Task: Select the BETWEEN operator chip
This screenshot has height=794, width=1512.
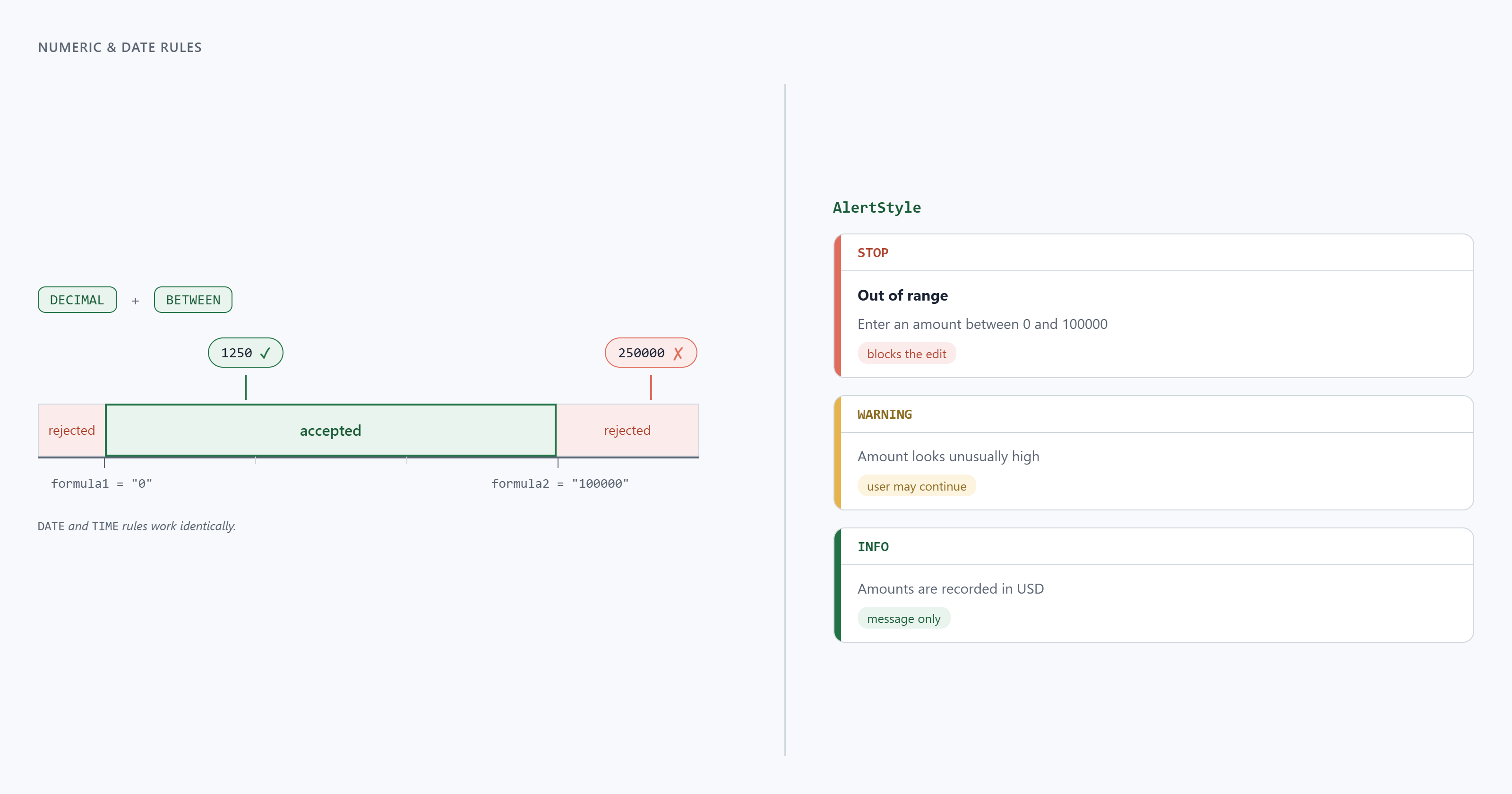Action: [193, 300]
